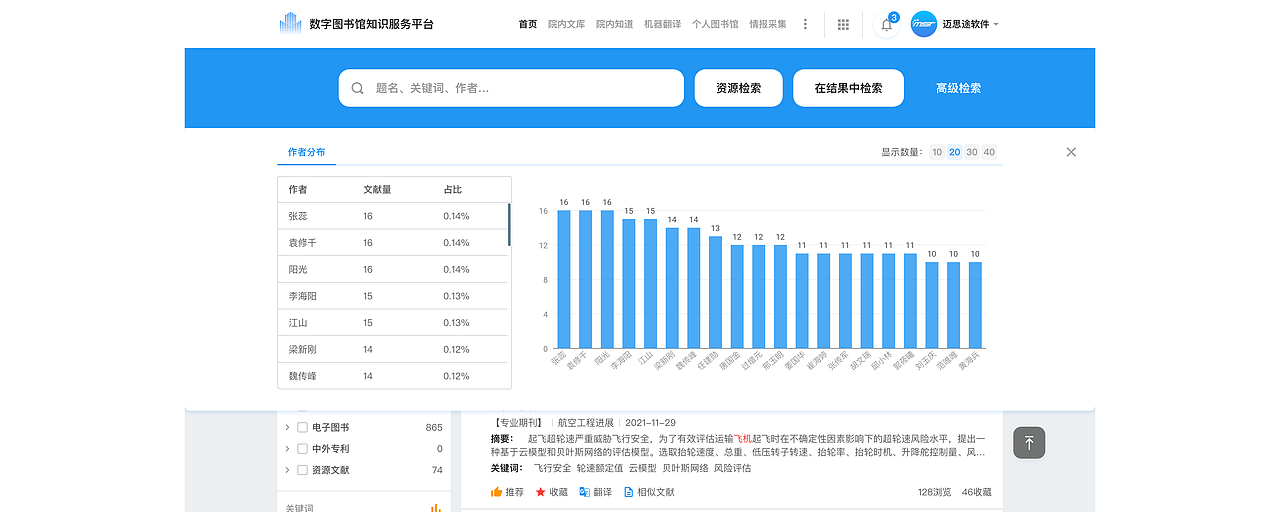Image resolution: width=1280 pixels, height=512 pixels.
Task: Click 李海阳 row in author table
Action: 393,296
